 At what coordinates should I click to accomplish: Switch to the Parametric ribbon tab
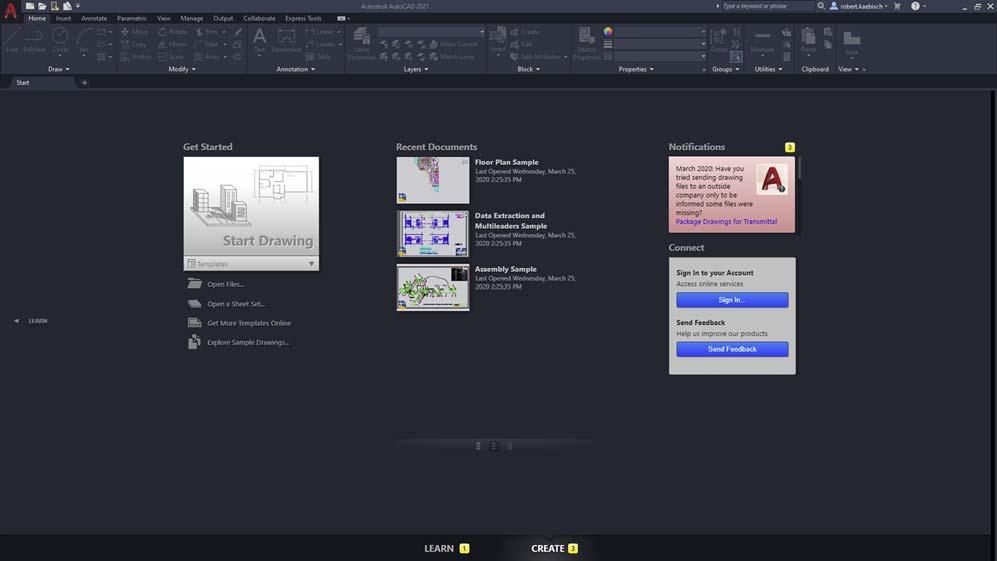tap(132, 18)
